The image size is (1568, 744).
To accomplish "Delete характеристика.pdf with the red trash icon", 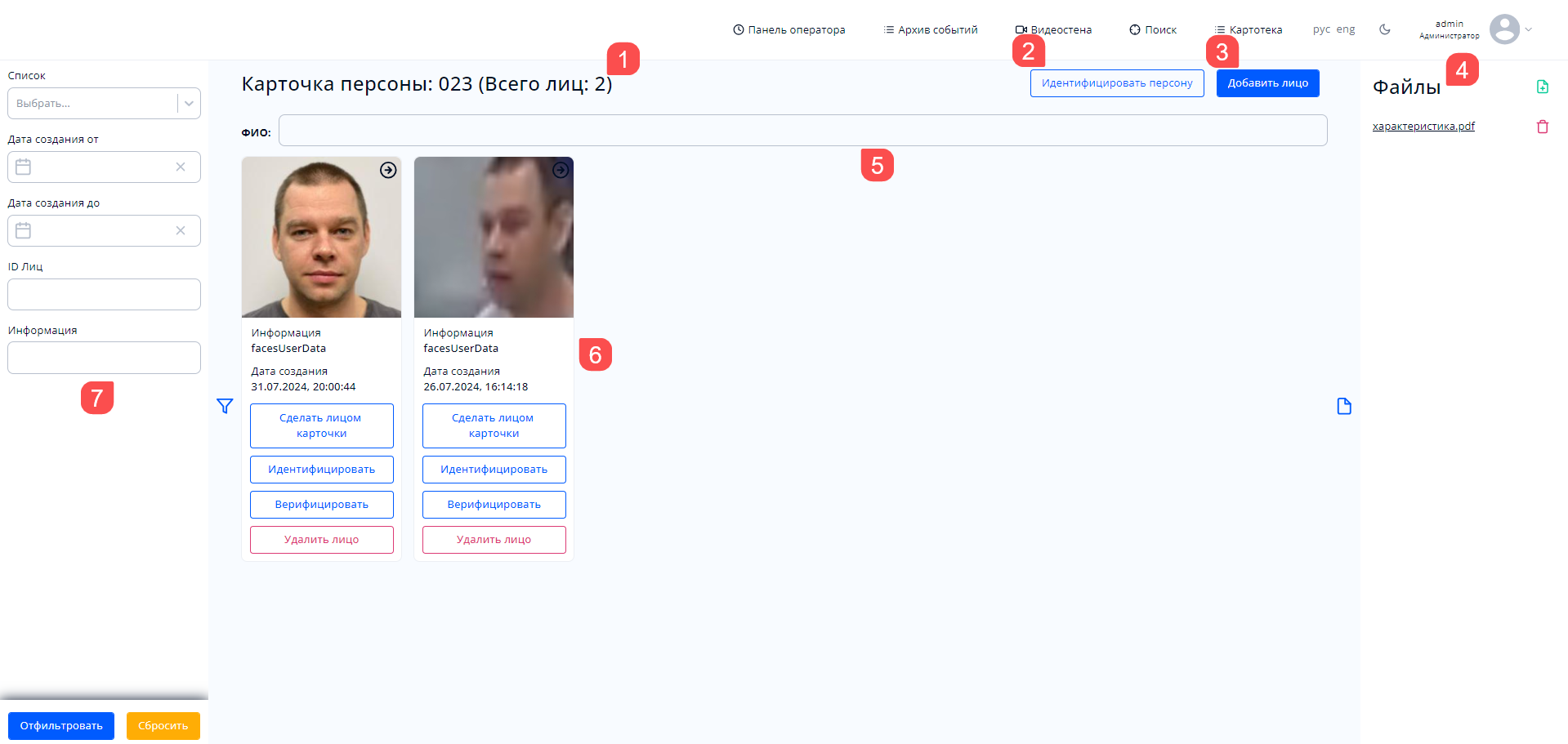I will click(x=1543, y=127).
